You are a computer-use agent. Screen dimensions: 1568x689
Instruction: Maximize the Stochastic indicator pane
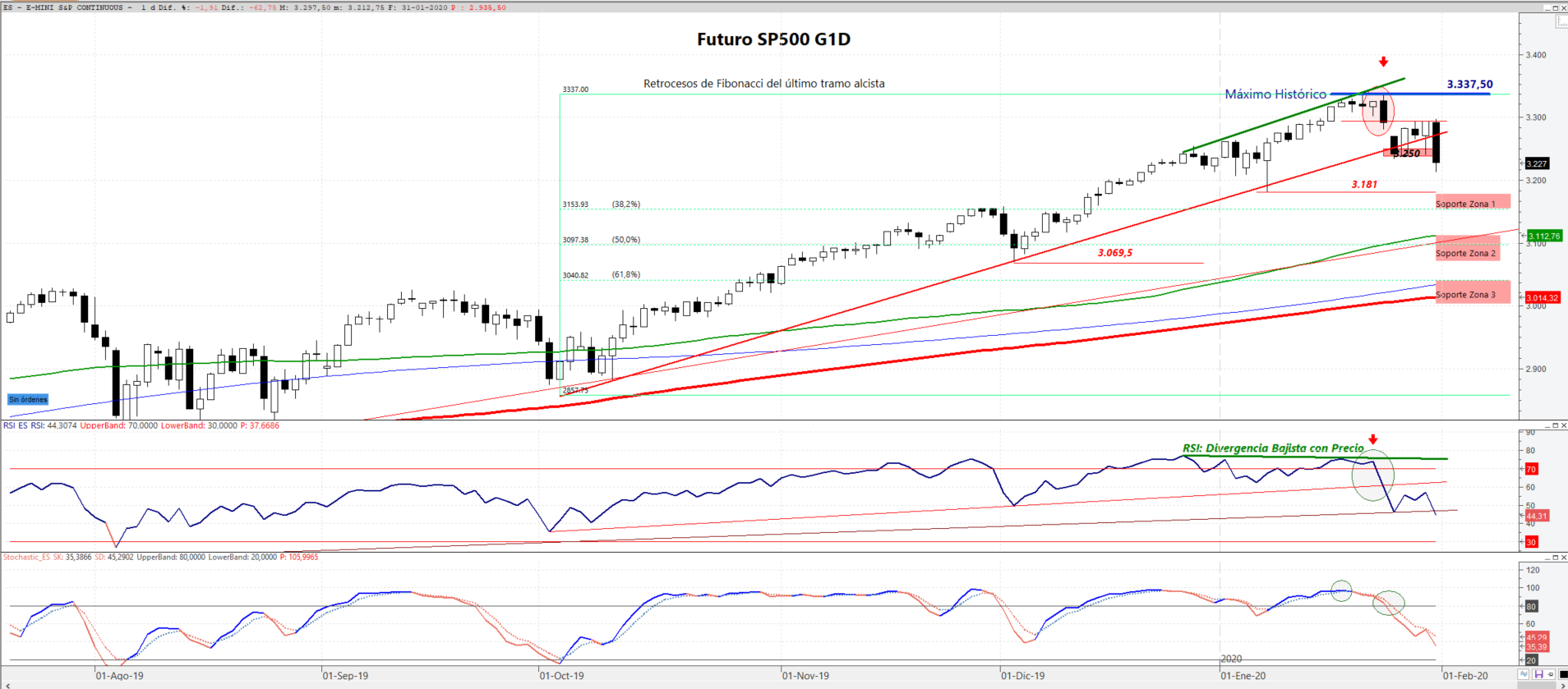tap(1554, 558)
